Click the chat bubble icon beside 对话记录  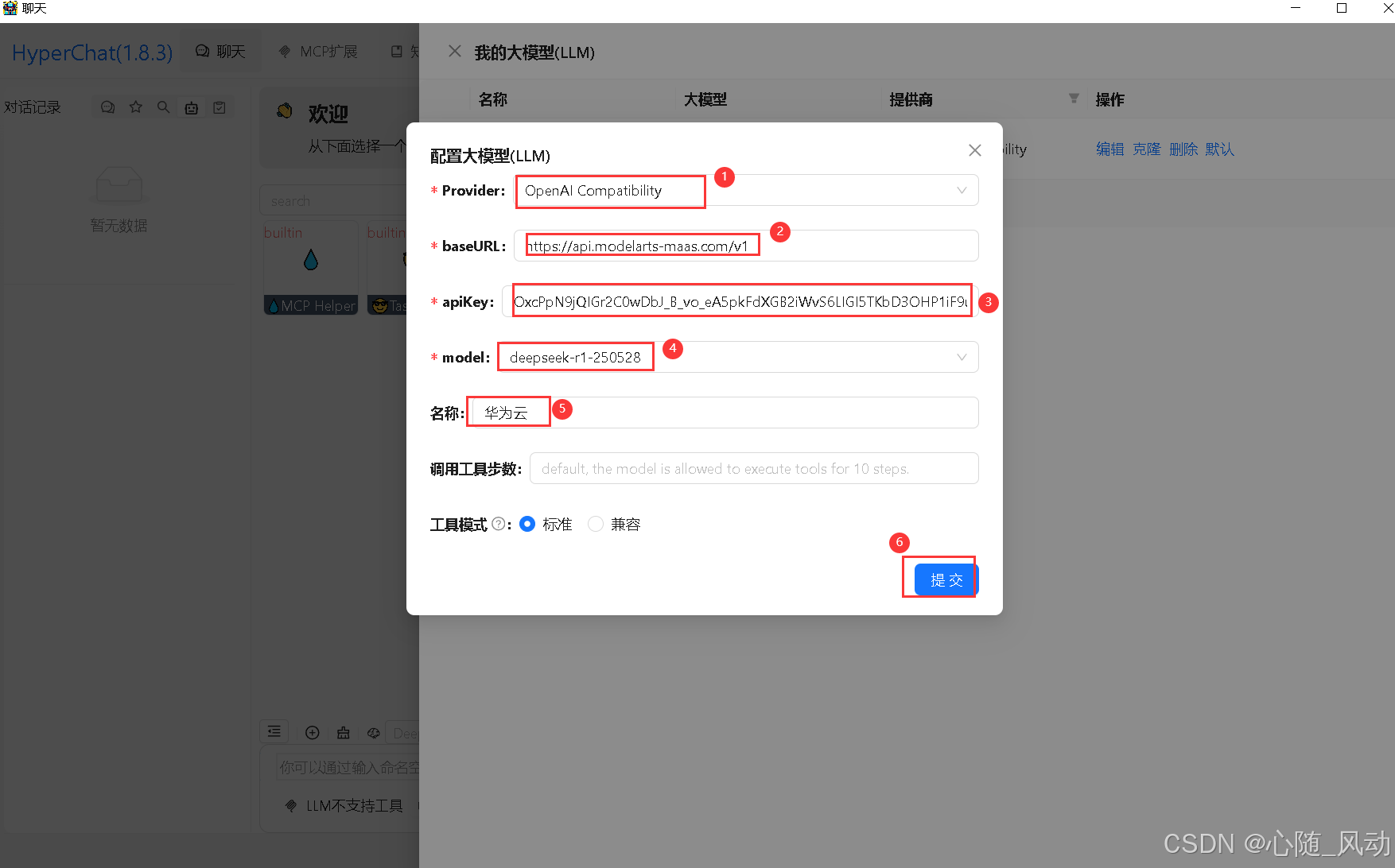click(108, 107)
